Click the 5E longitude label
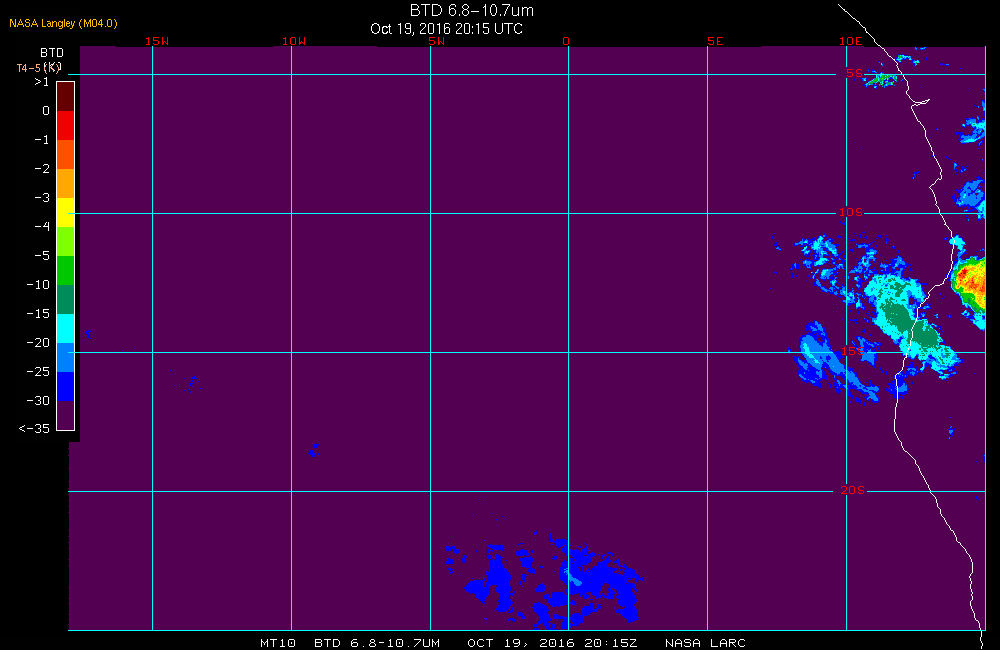 point(715,41)
